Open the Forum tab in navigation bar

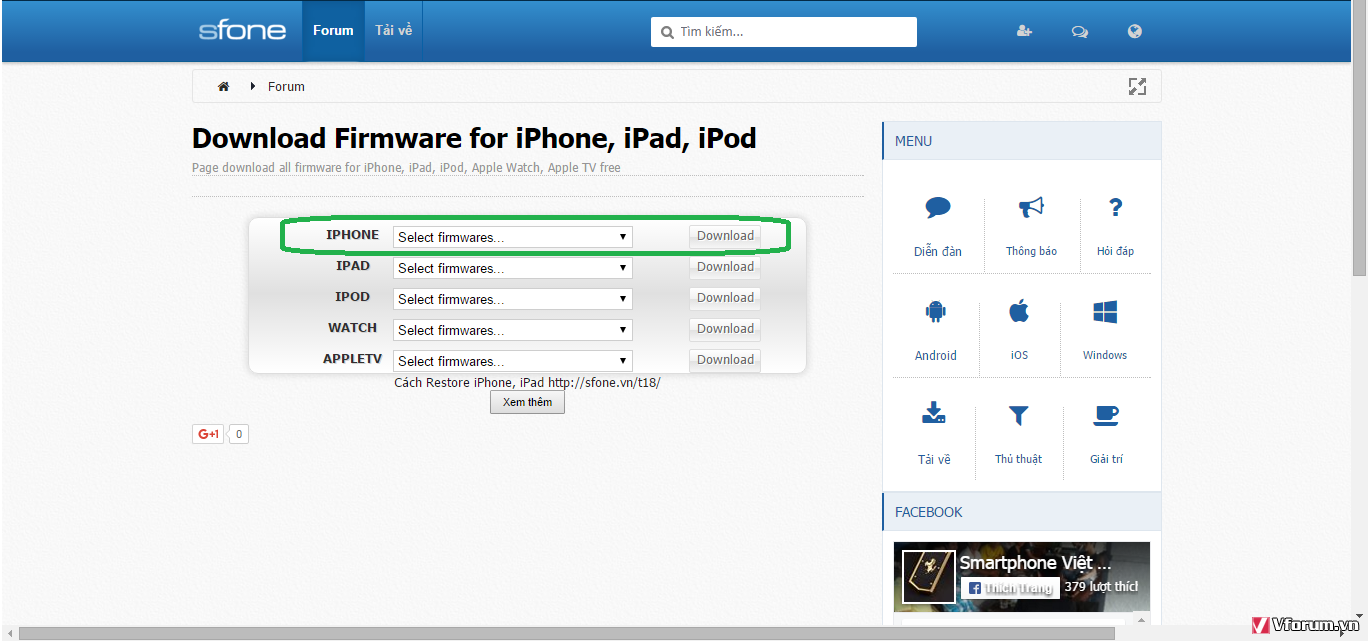click(333, 30)
